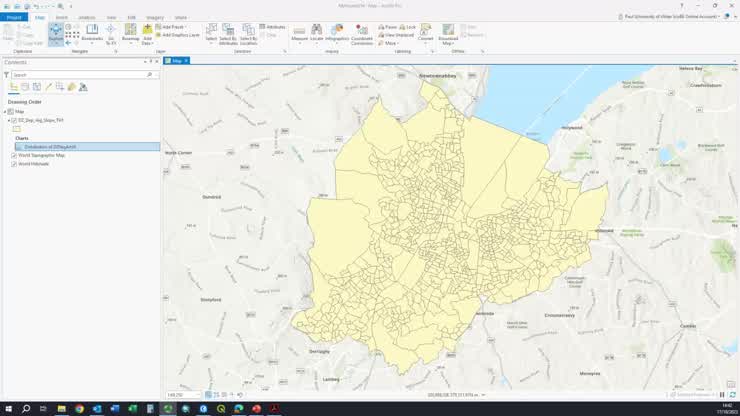Click the Infographics tool
This screenshot has width=740, height=416.
pyautogui.click(x=337, y=33)
